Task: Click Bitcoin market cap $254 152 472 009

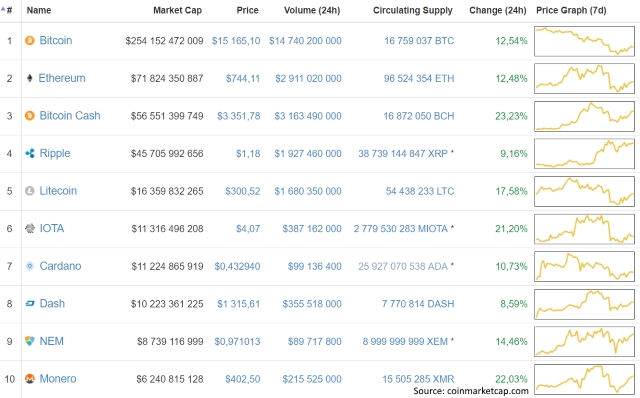Action: pyautogui.click(x=164, y=41)
